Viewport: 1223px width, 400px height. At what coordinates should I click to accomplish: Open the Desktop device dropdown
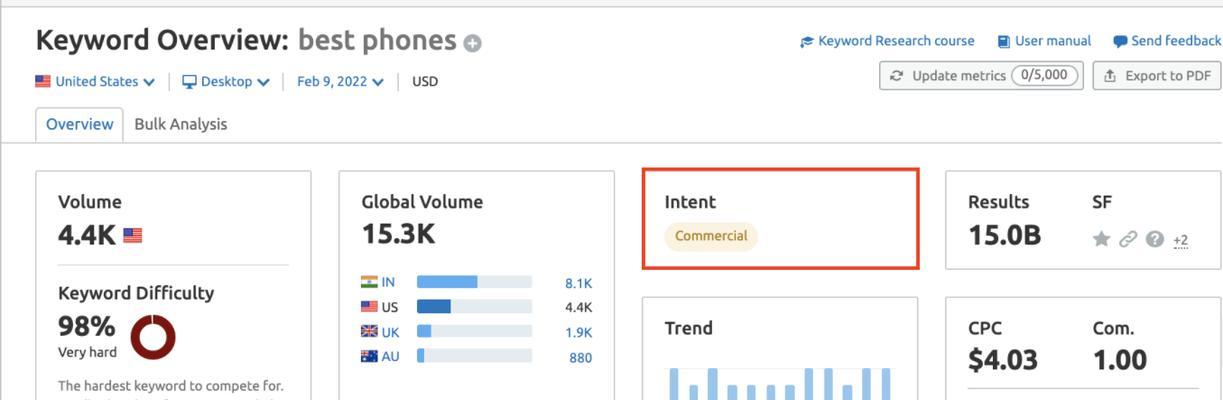226,81
